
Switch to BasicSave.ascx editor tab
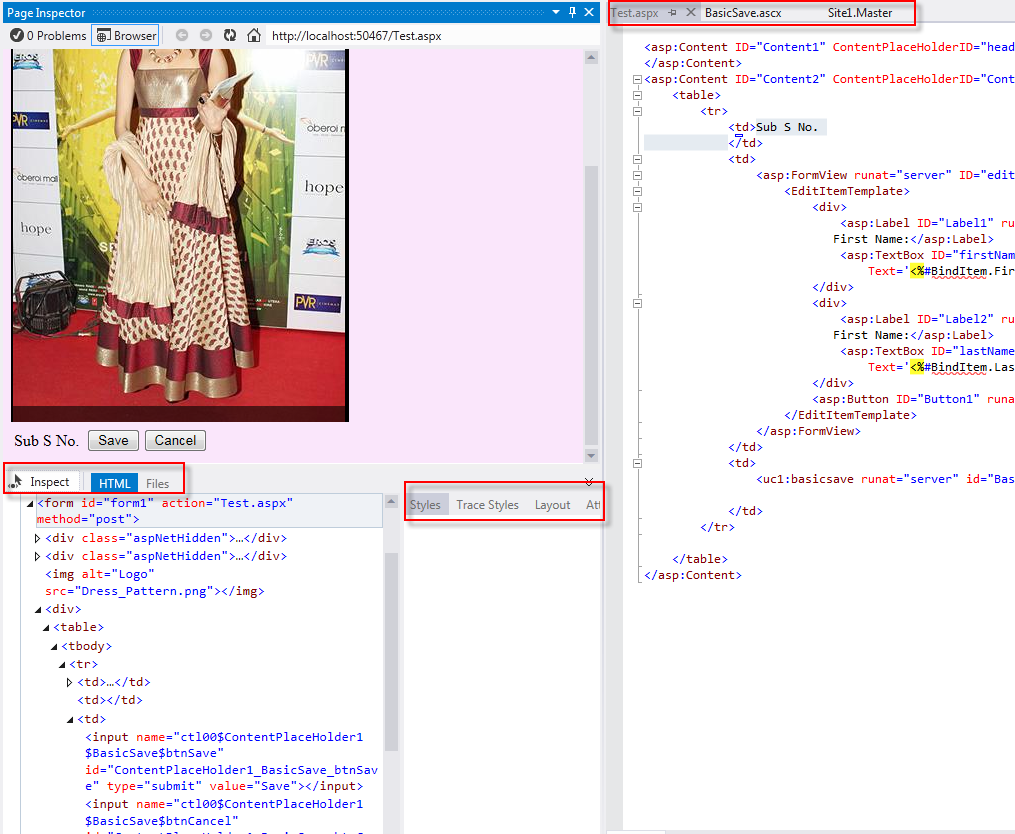pyautogui.click(x=743, y=13)
